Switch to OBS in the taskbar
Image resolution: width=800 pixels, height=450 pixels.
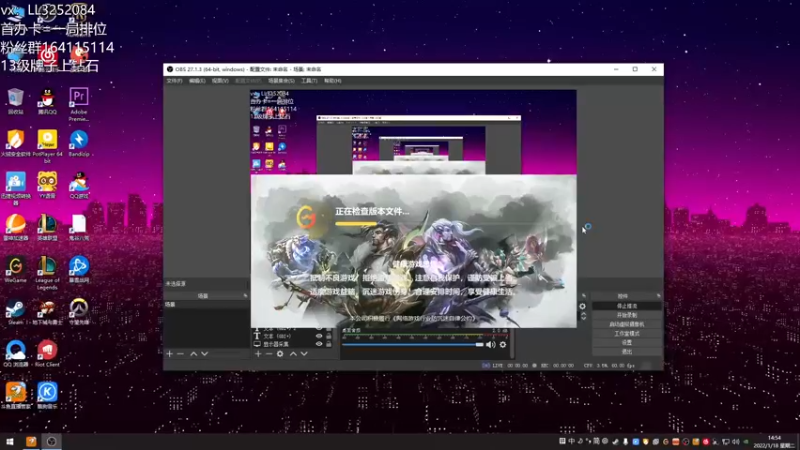pyautogui.click(x=52, y=441)
